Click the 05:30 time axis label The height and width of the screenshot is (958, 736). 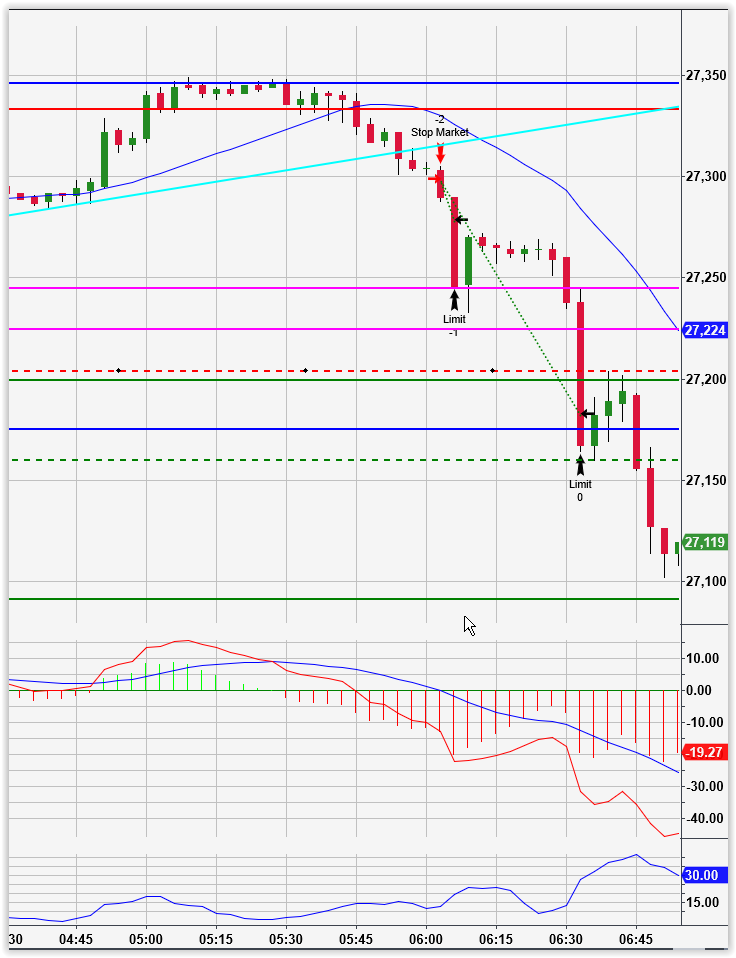(286, 938)
